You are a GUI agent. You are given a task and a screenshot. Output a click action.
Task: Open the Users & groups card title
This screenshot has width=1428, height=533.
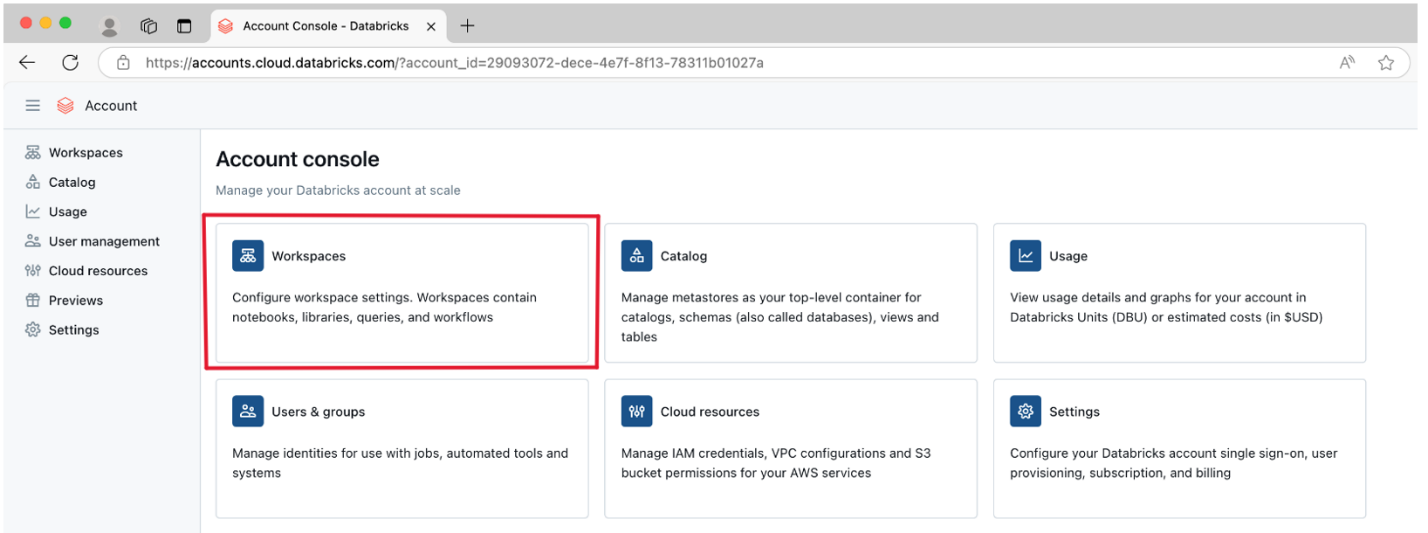click(x=318, y=411)
